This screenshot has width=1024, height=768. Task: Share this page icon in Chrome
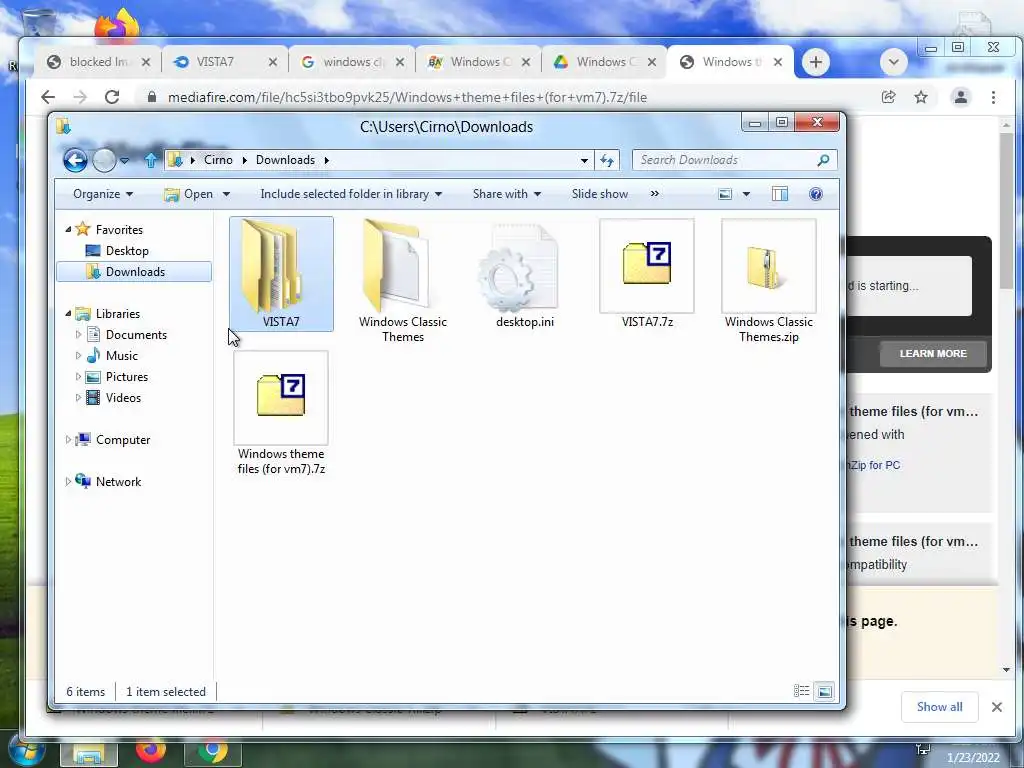pyautogui.click(x=888, y=97)
